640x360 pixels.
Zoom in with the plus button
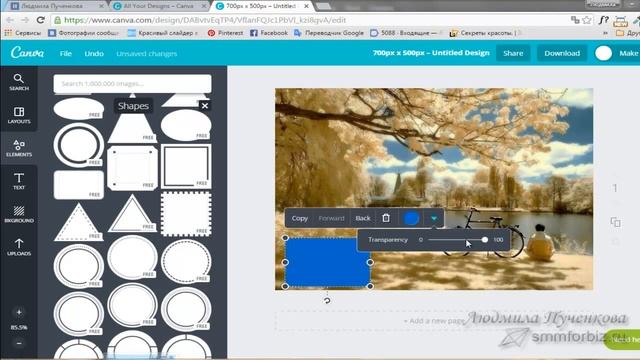click(19, 312)
